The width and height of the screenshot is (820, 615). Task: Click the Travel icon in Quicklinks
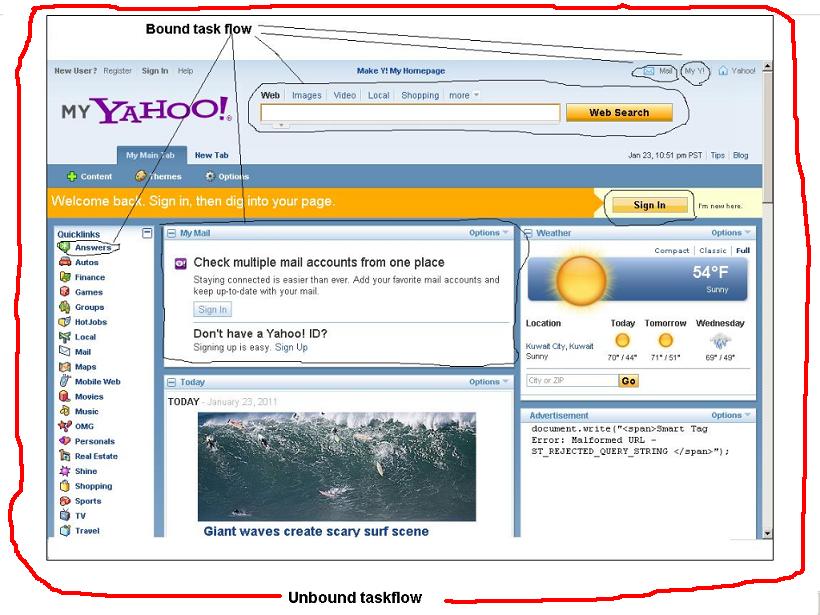click(64, 530)
